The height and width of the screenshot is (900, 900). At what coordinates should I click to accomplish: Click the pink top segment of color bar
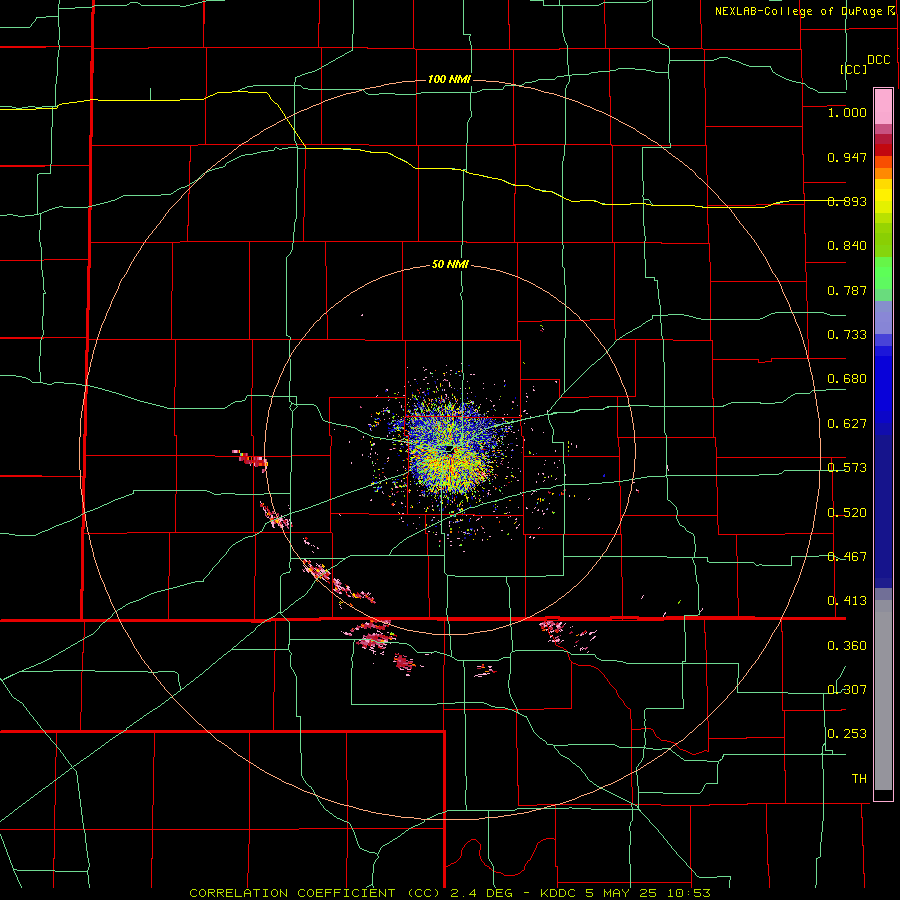(883, 107)
